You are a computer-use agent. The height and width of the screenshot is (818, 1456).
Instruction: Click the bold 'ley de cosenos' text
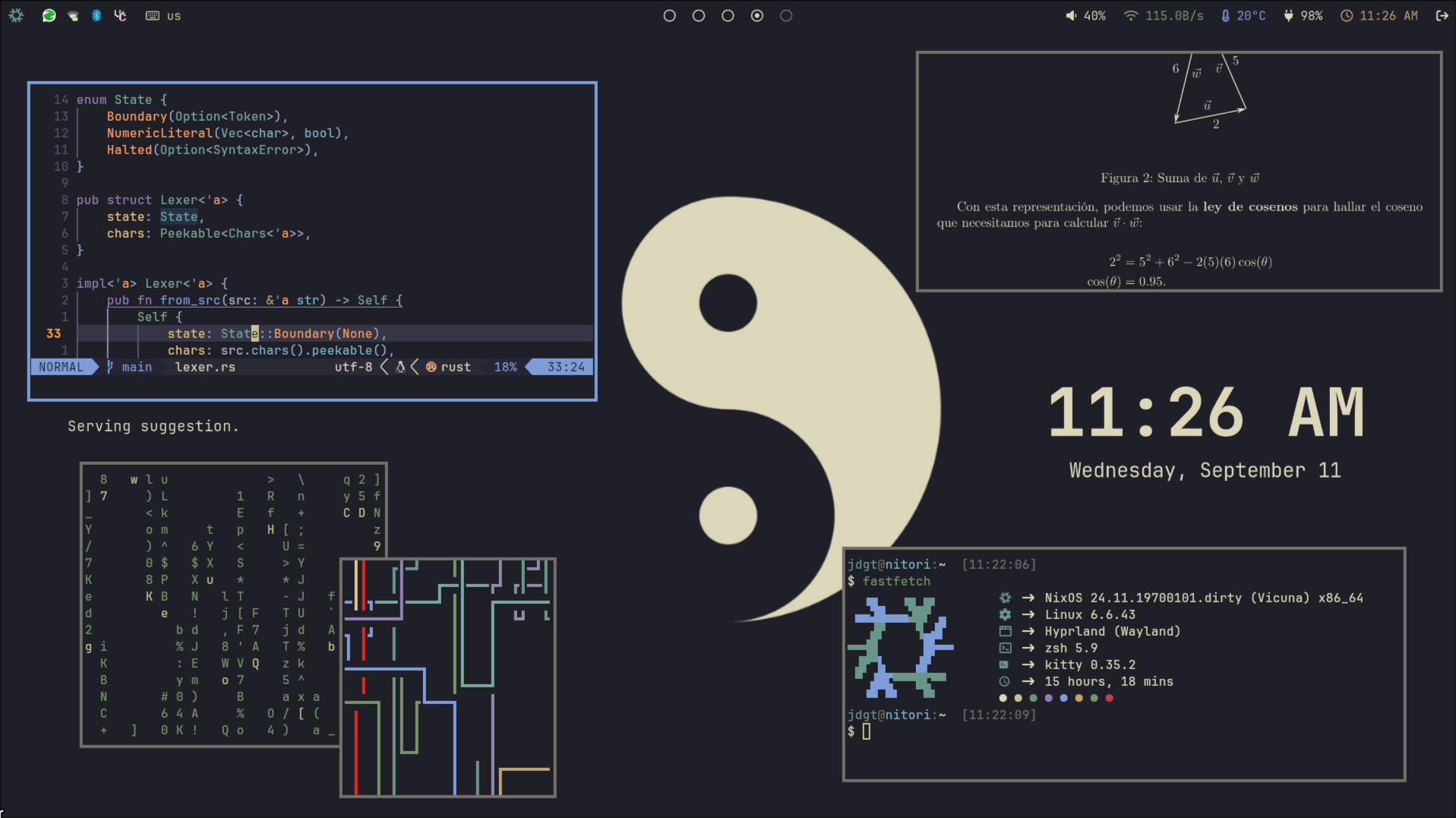(1250, 207)
